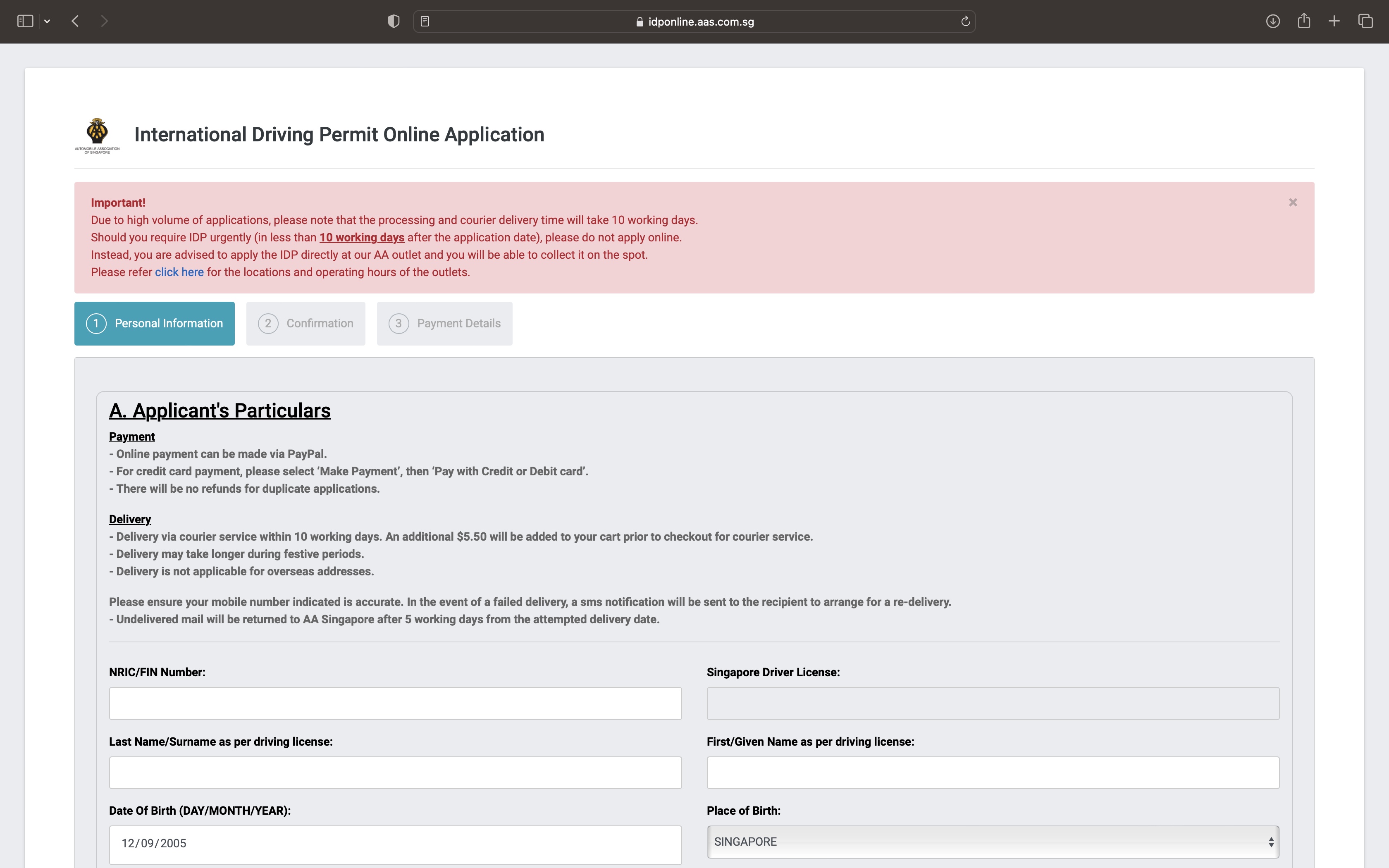
Task: Show tab overview icon
Action: pos(1365,21)
